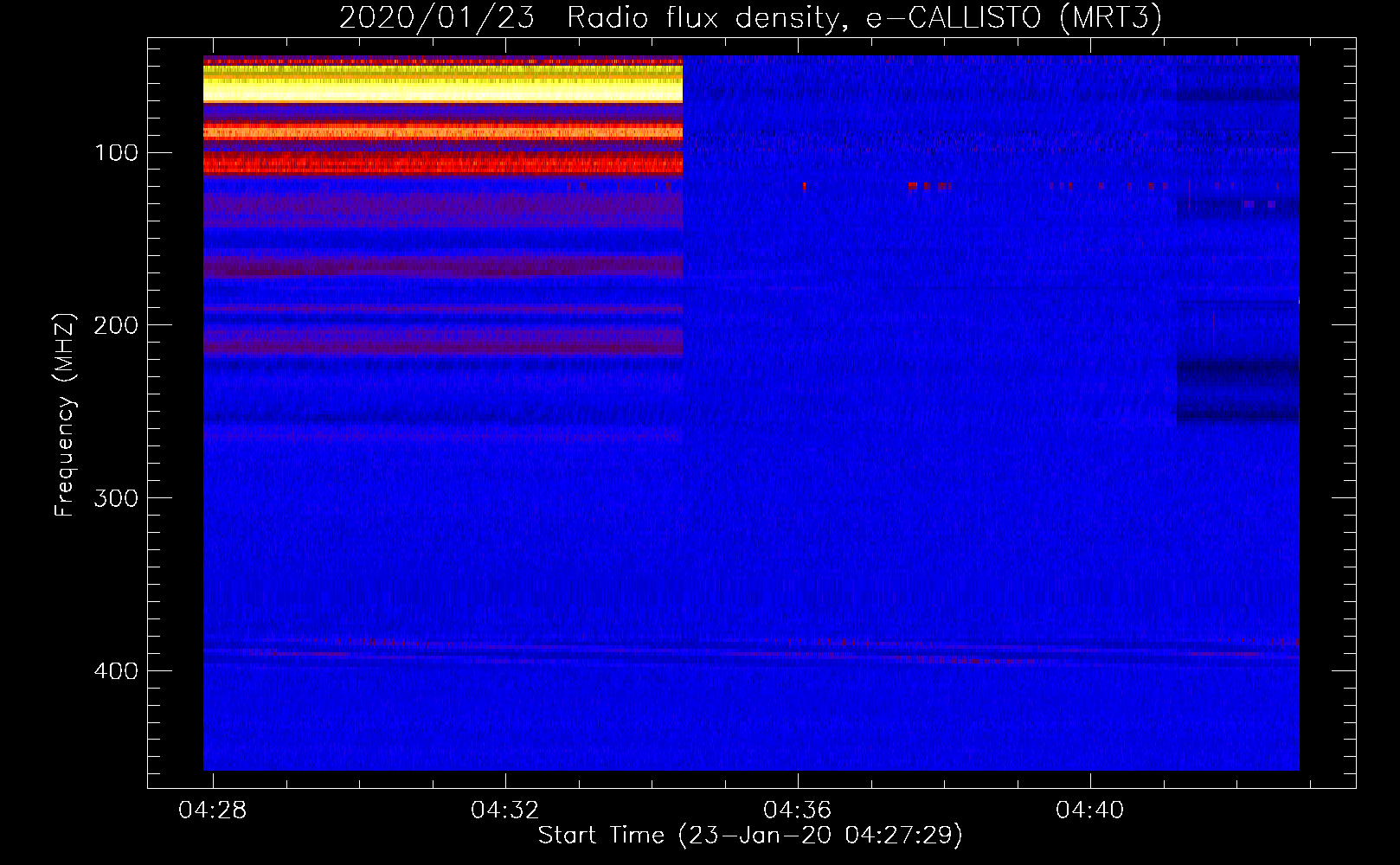Click the 04:28 time axis label
Screen dimensions: 1400x865
pos(213,811)
